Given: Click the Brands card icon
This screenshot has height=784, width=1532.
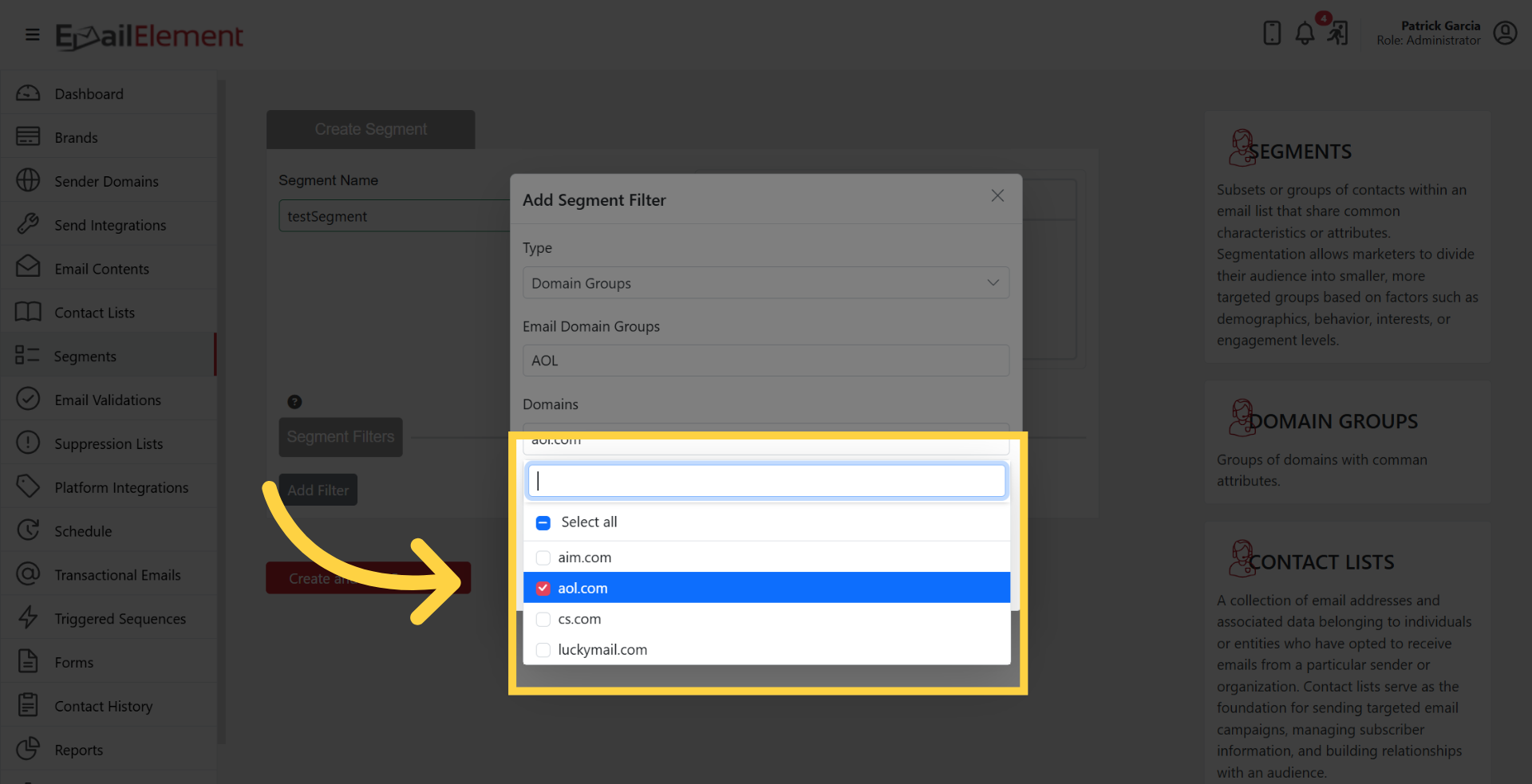Looking at the screenshot, I should pos(28,136).
